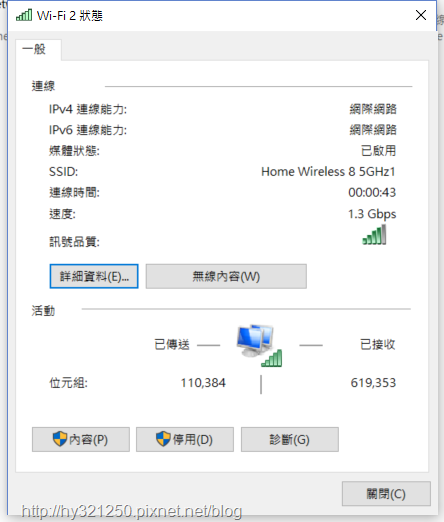Image resolution: width=444 pixels, height=522 pixels.
Task: Disable the adapter with 停用(D)
Action: [185, 439]
